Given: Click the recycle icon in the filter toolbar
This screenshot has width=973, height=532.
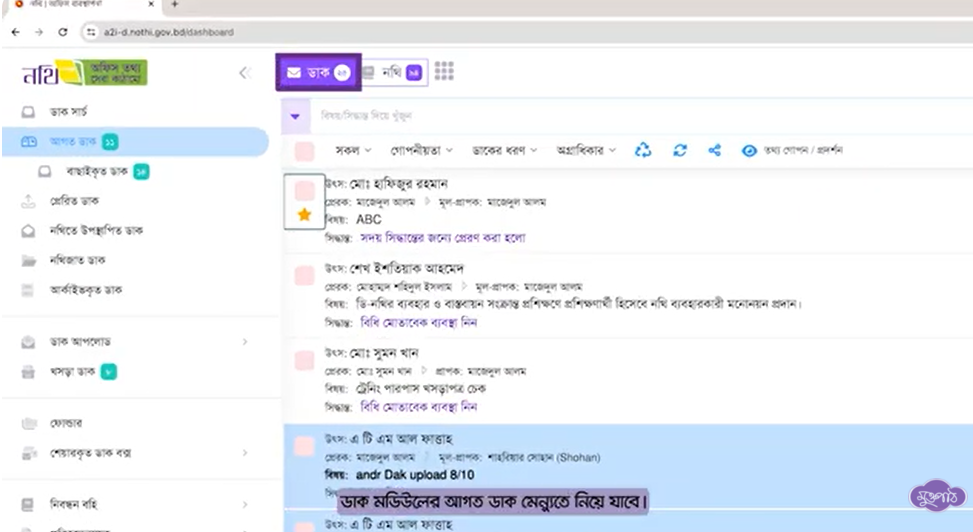Looking at the screenshot, I should click(644, 150).
